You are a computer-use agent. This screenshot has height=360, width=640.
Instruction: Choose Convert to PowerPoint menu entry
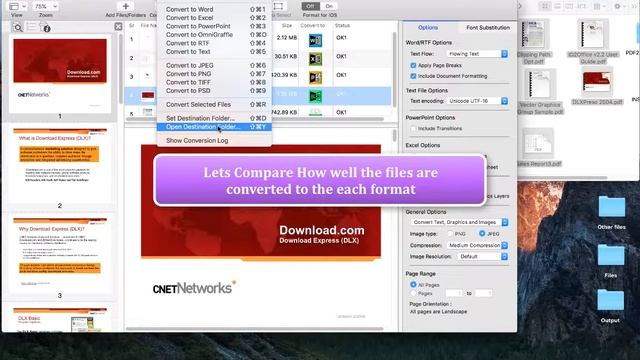coord(214,26)
